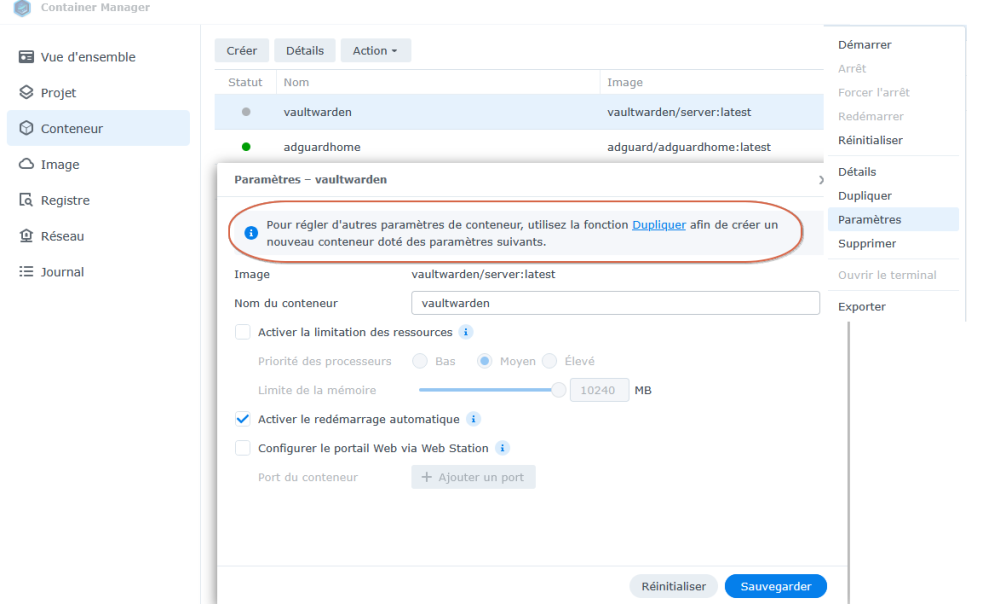1000x604 pixels.
Task: Open the Registre search icon
Action: tap(26, 200)
